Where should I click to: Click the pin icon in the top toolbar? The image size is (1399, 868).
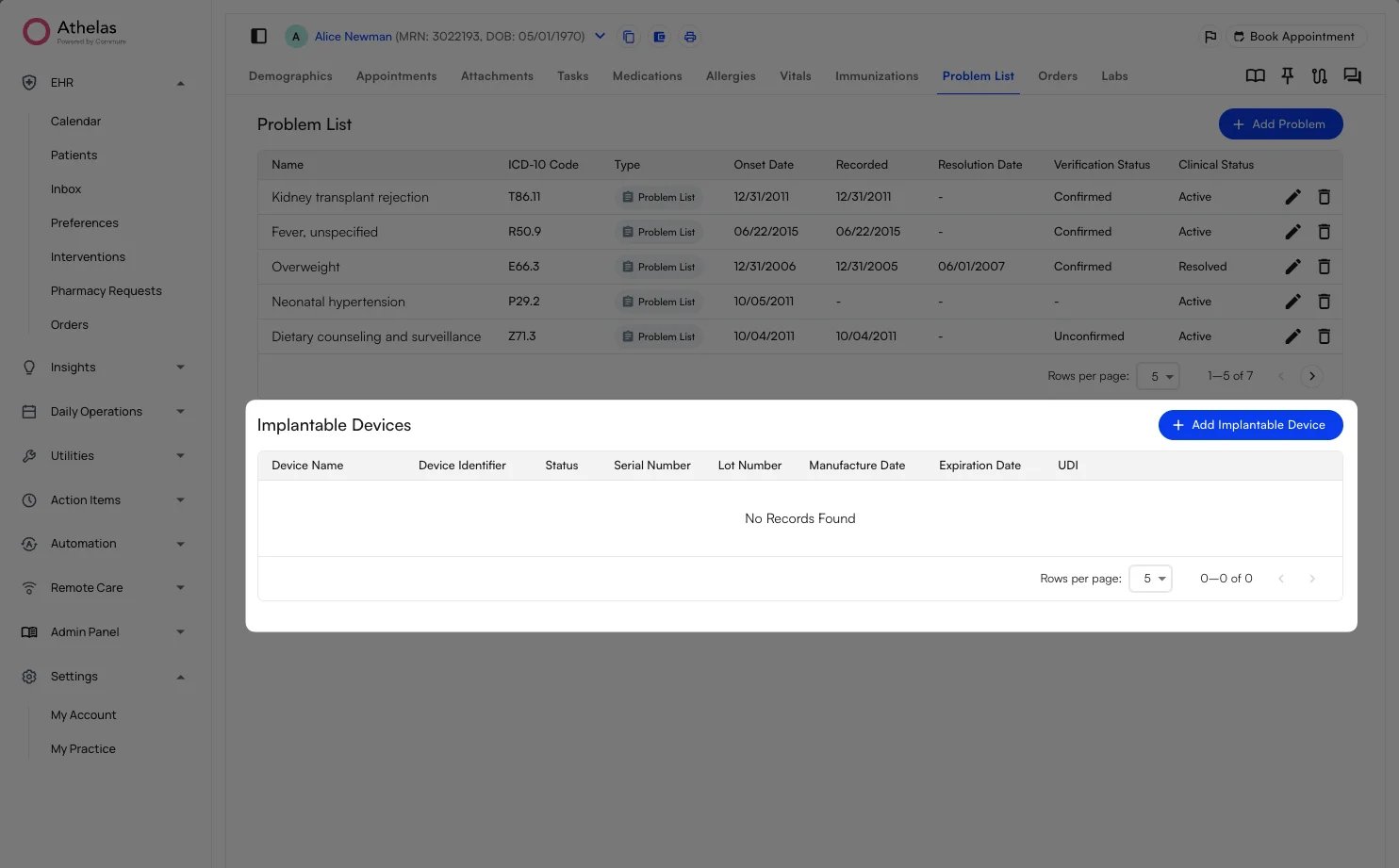tap(1287, 75)
